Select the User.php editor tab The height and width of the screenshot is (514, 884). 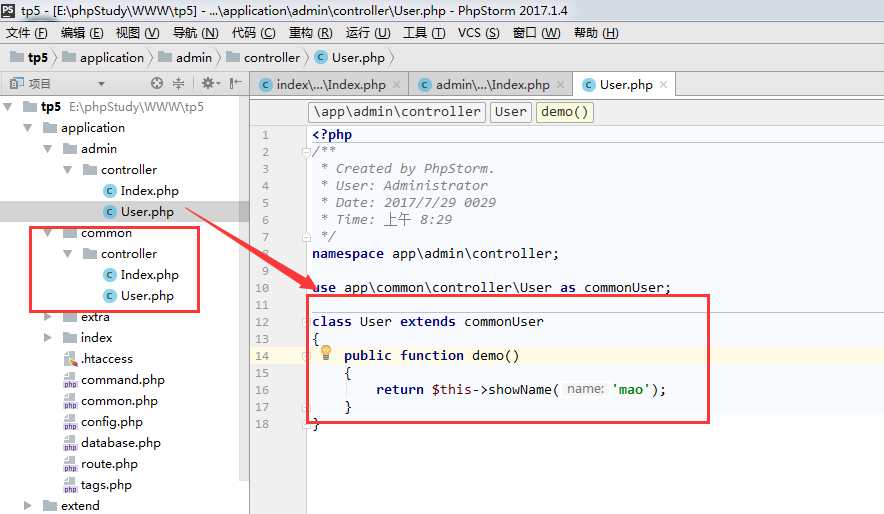[x=625, y=85]
